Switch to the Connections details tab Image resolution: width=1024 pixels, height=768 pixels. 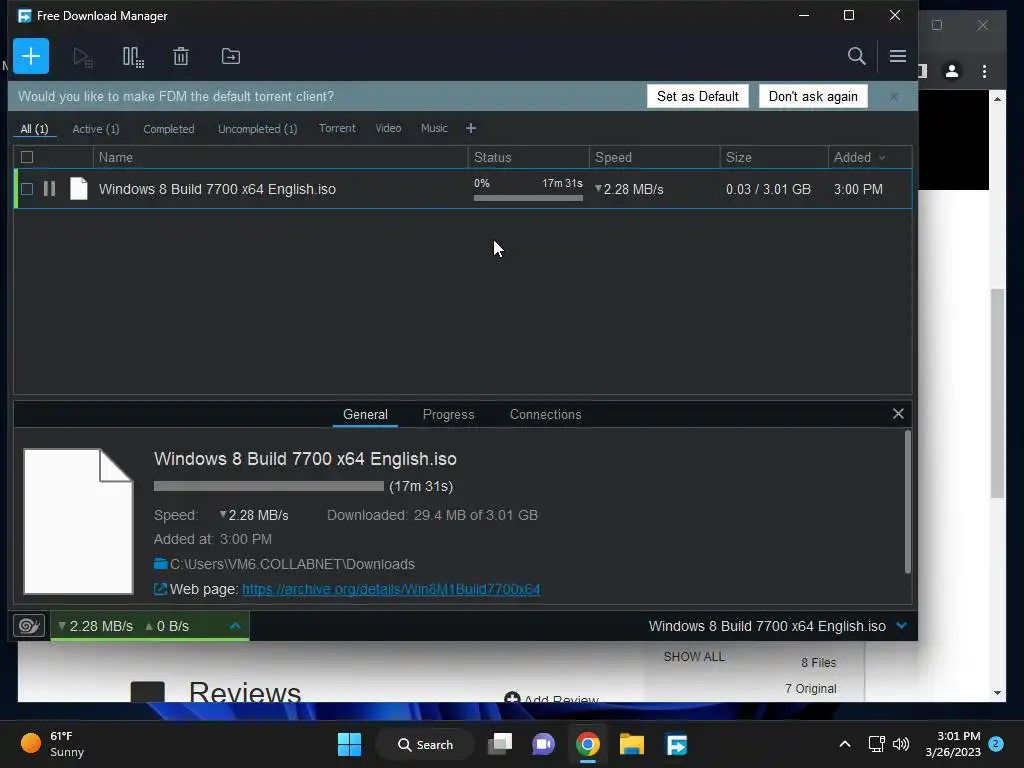(x=545, y=414)
